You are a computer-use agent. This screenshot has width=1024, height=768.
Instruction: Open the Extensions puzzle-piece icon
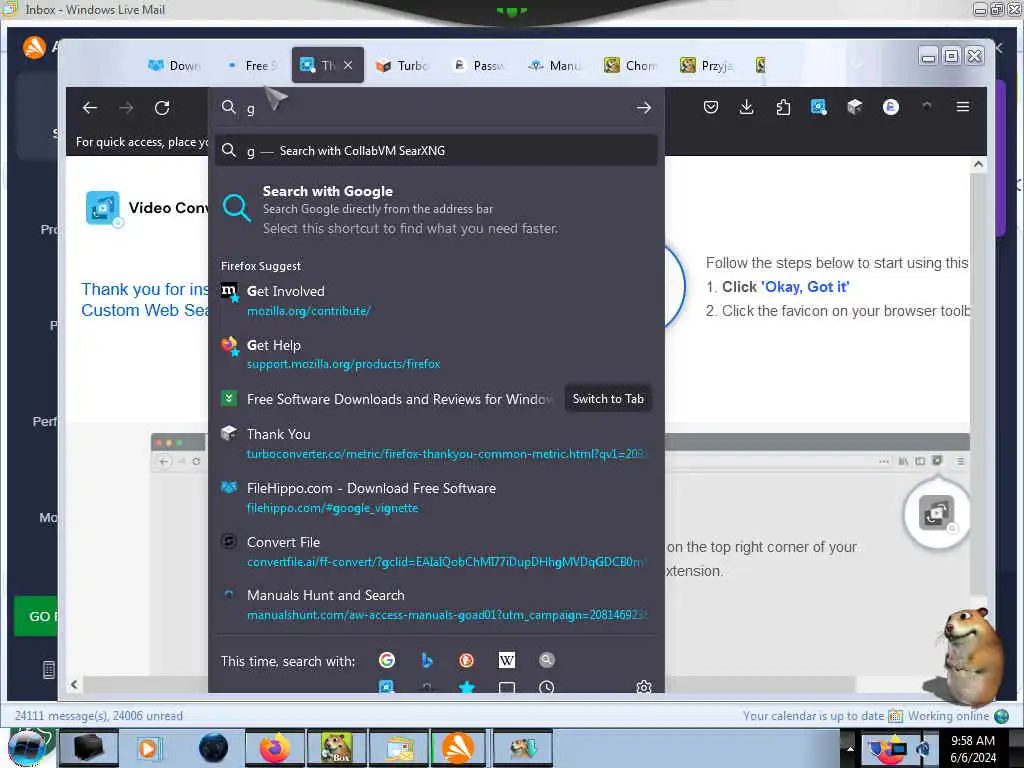tap(783, 107)
